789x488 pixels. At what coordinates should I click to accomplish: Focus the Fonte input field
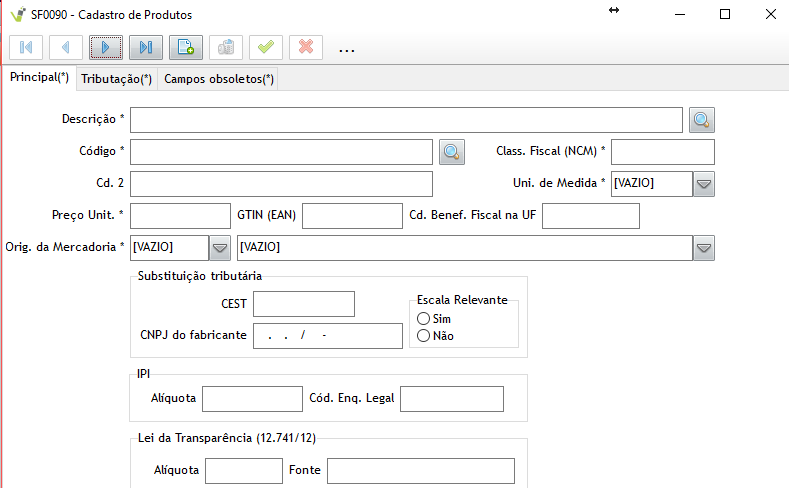pyautogui.click(x=421, y=471)
